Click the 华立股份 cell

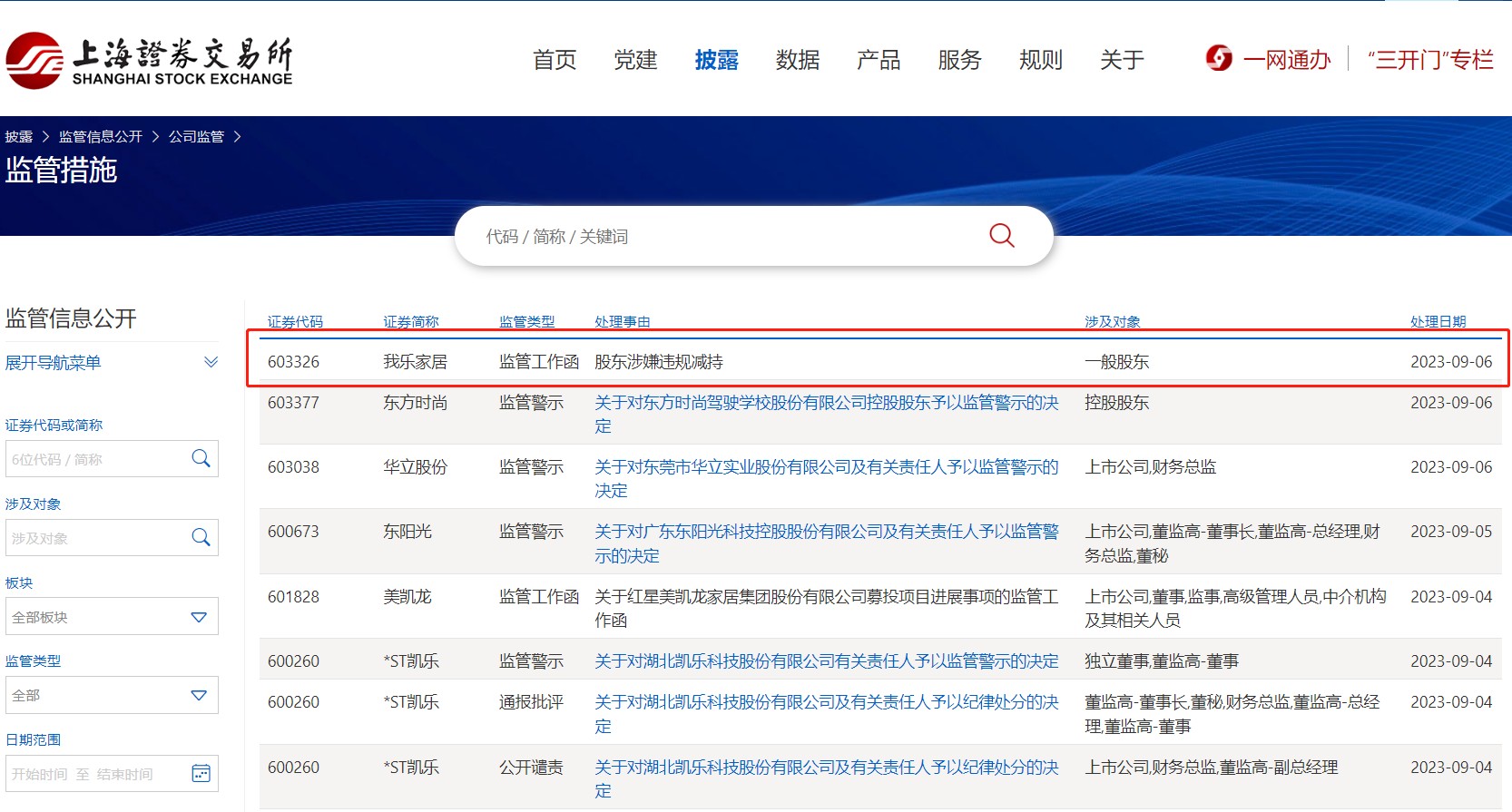(415, 467)
